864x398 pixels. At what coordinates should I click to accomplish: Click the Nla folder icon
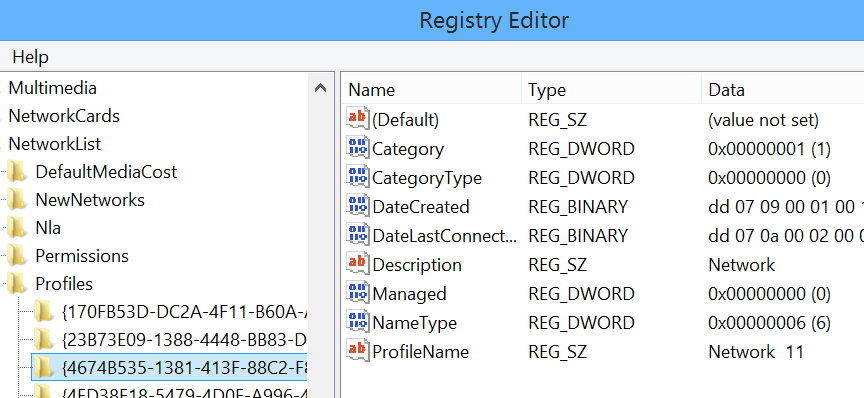[18, 228]
